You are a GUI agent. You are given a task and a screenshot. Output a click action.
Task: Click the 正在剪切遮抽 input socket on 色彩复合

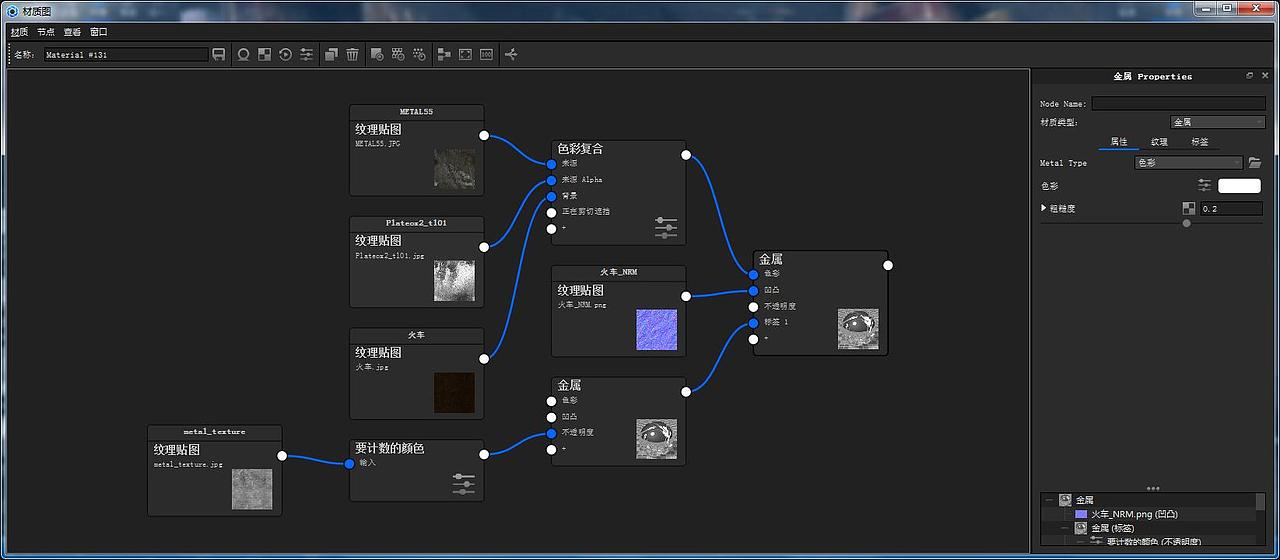click(551, 212)
